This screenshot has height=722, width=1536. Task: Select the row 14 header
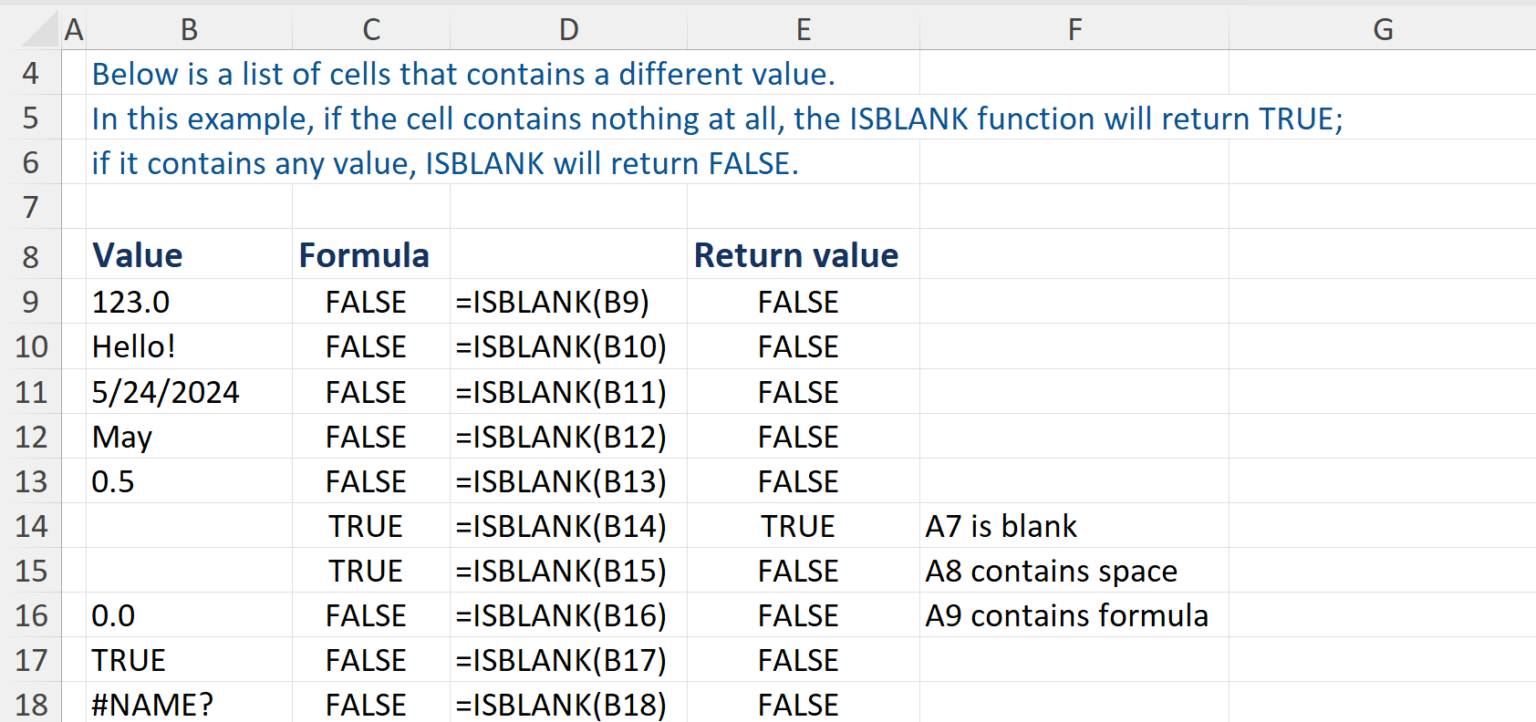[30, 526]
